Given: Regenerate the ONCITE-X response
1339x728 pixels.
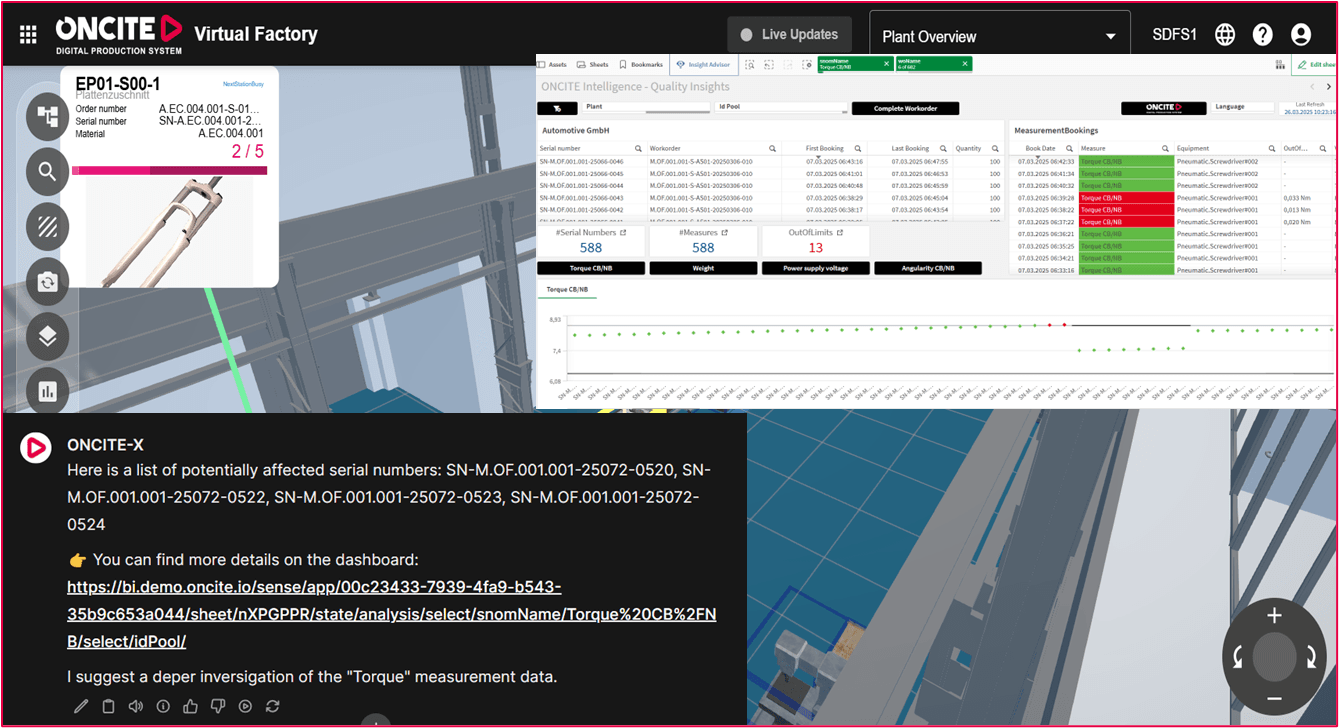Looking at the screenshot, I should point(272,707).
